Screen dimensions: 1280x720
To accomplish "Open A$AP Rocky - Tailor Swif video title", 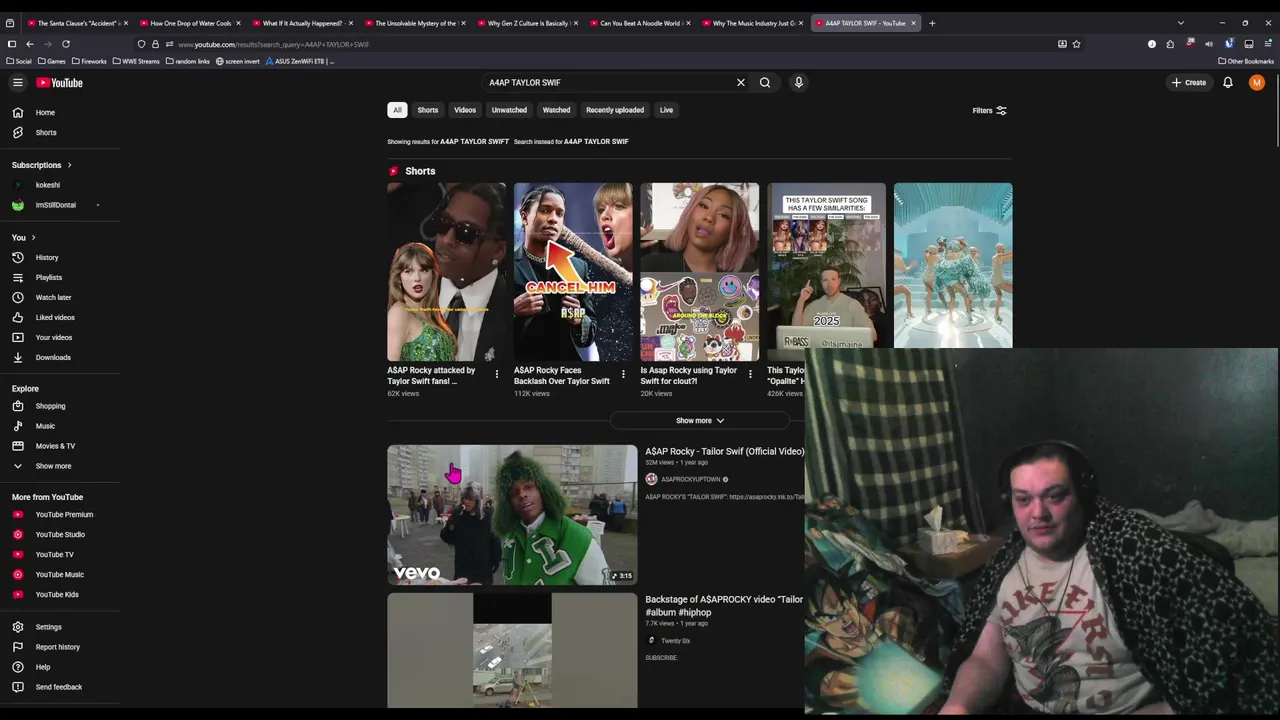I will 725,452.
